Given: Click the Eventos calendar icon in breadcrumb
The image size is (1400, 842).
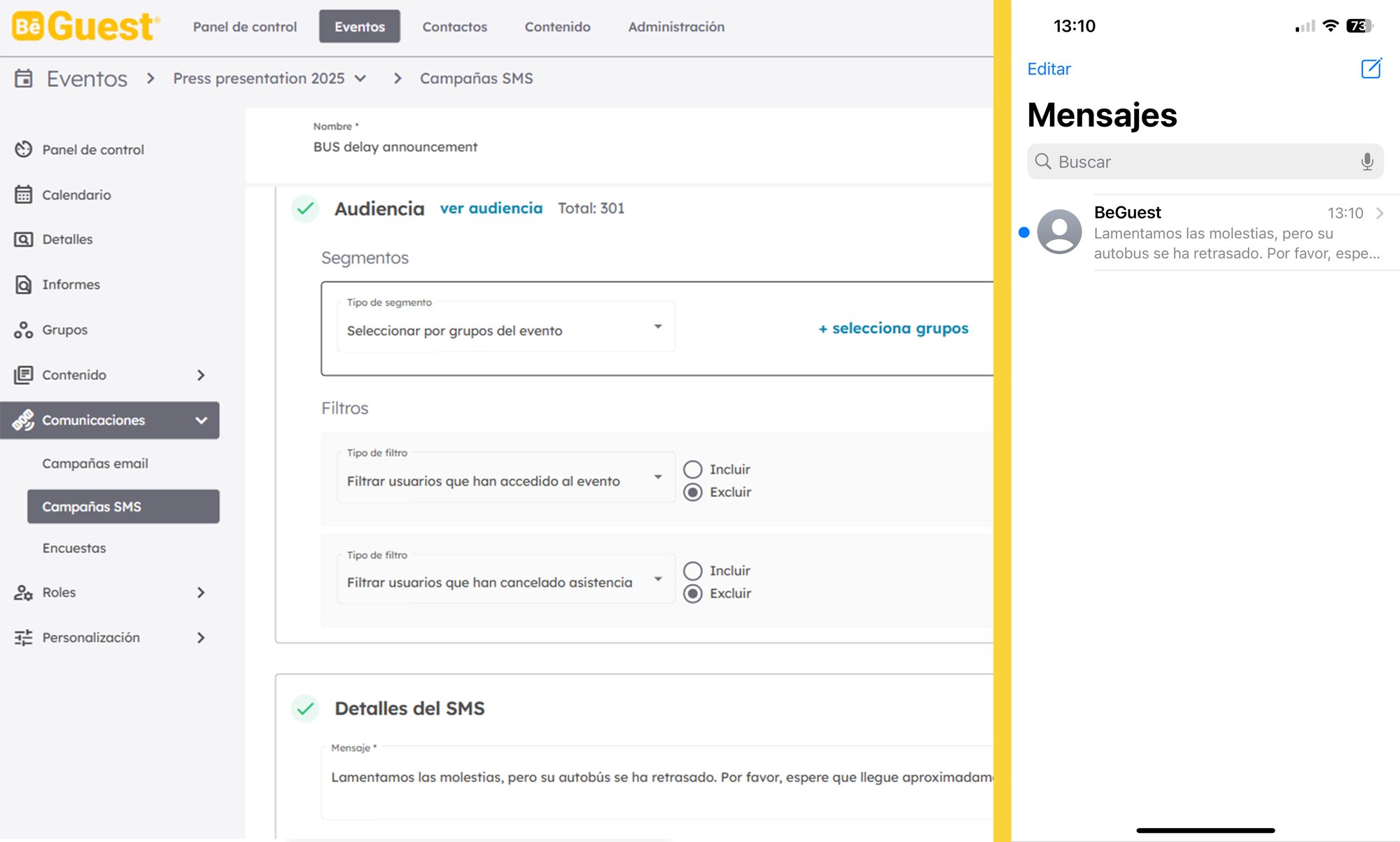Looking at the screenshot, I should pyautogui.click(x=24, y=78).
